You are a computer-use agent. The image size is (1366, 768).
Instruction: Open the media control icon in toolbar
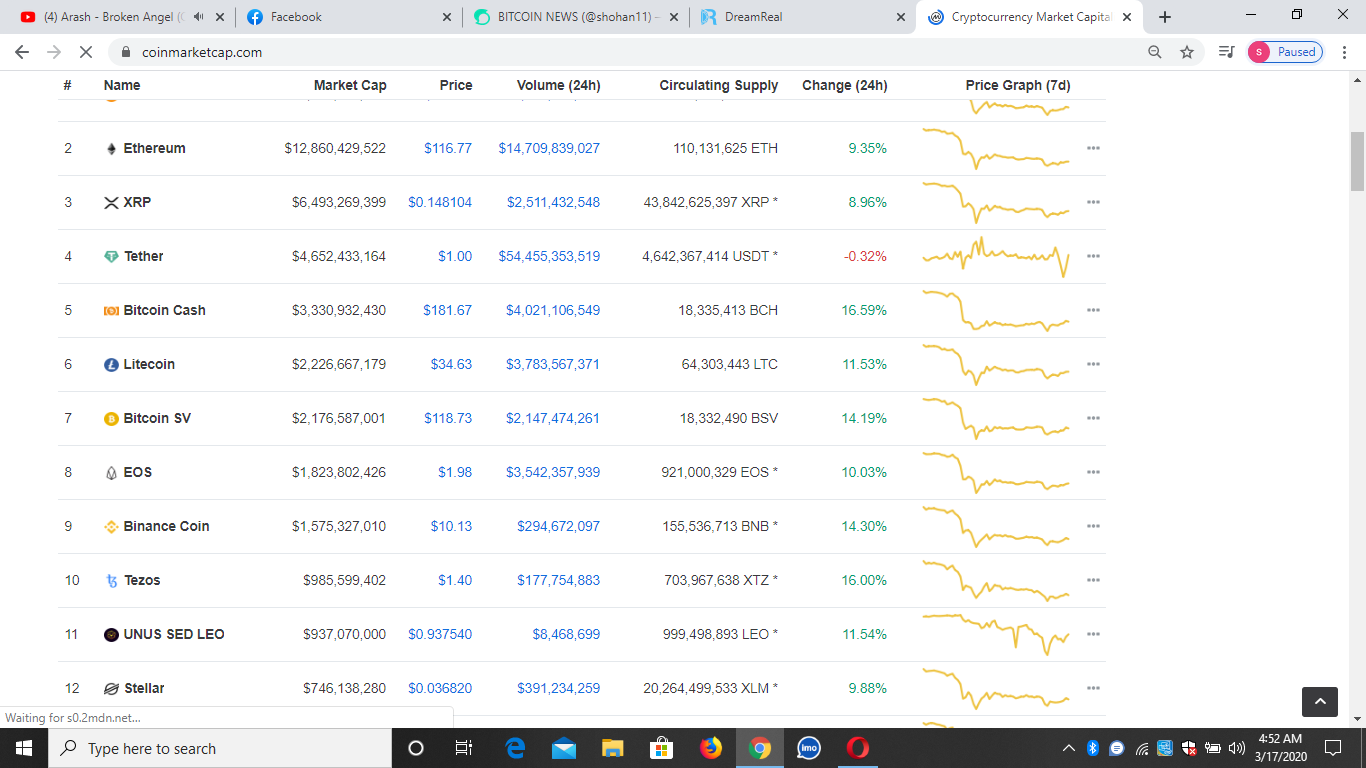1227,52
